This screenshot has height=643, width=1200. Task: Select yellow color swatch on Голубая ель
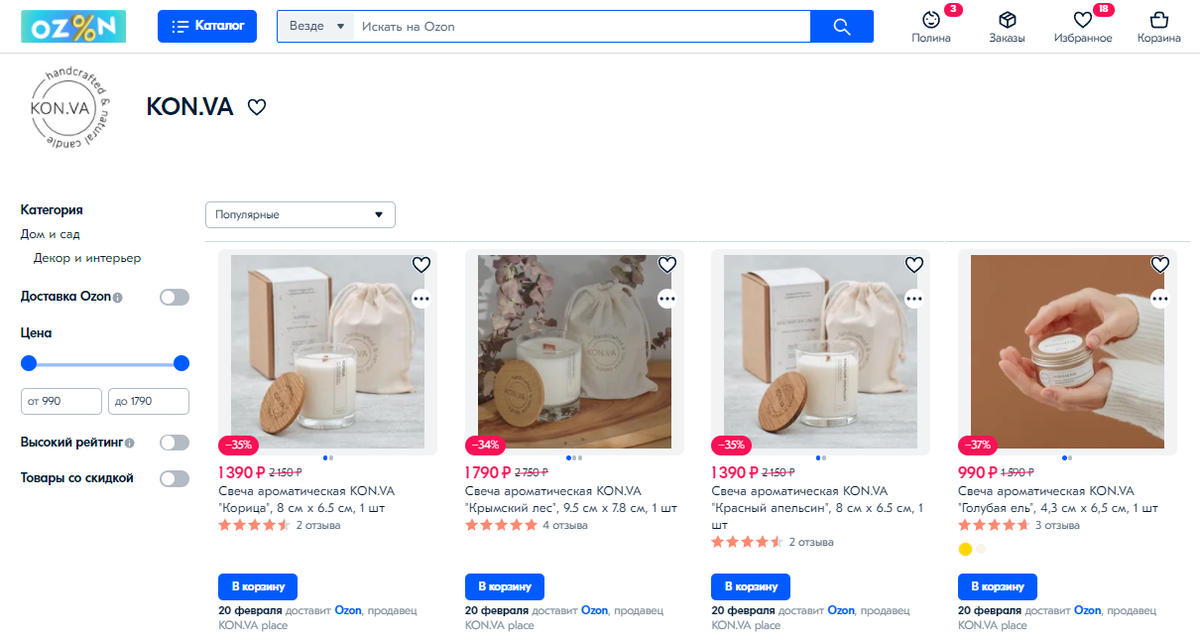pyautogui.click(x=965, y=549)
